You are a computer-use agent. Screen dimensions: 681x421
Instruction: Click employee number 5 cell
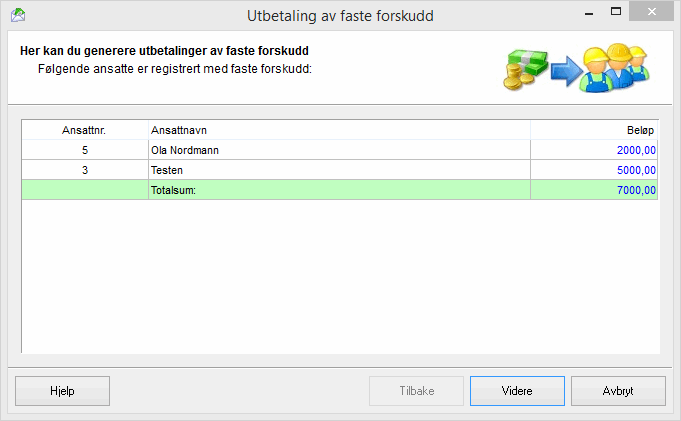pyautogui.click(x=84, y=151)
